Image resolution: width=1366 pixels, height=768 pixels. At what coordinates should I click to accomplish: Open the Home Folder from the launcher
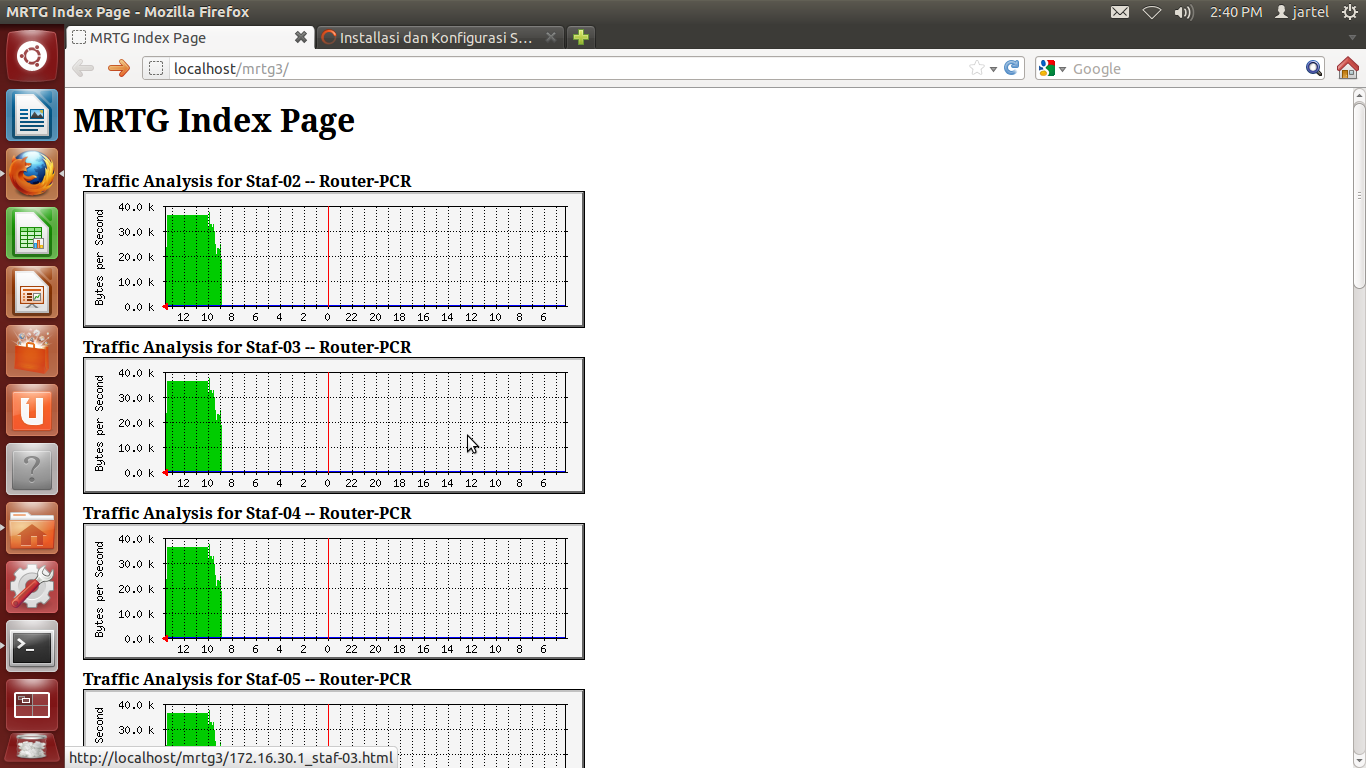32,528
